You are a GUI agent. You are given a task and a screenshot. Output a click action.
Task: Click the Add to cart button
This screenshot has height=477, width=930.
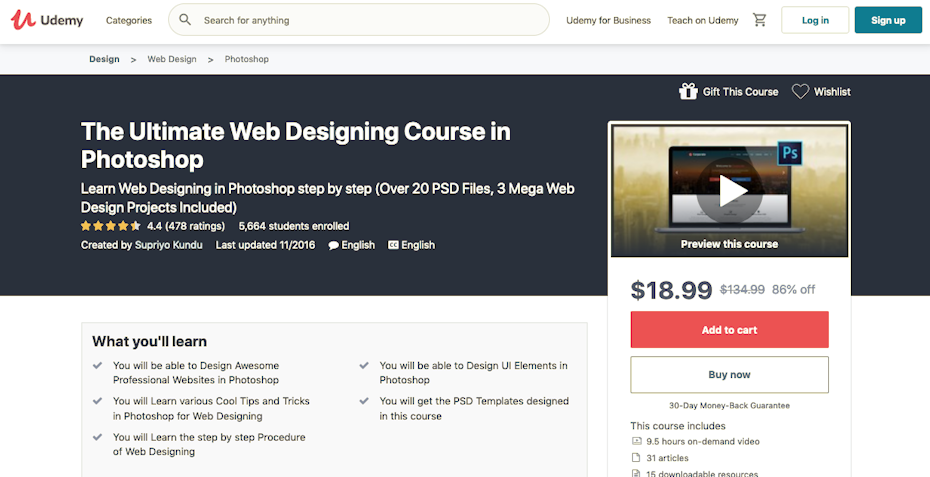point(729,330)
